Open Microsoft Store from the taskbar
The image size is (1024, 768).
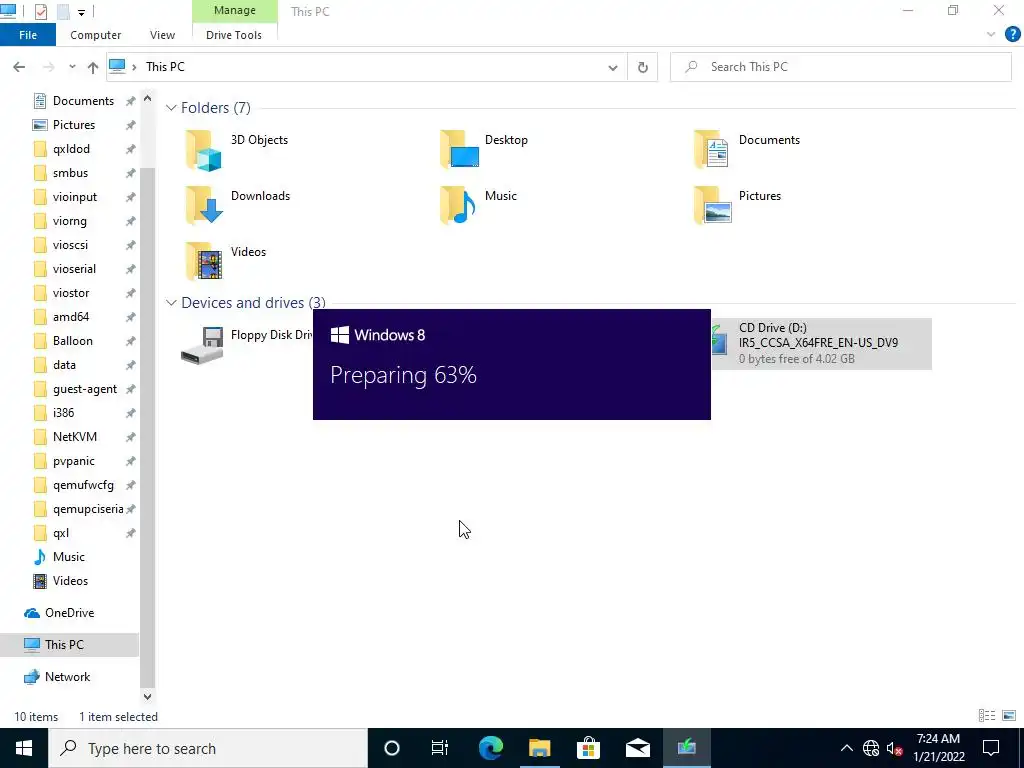(588, 748)
